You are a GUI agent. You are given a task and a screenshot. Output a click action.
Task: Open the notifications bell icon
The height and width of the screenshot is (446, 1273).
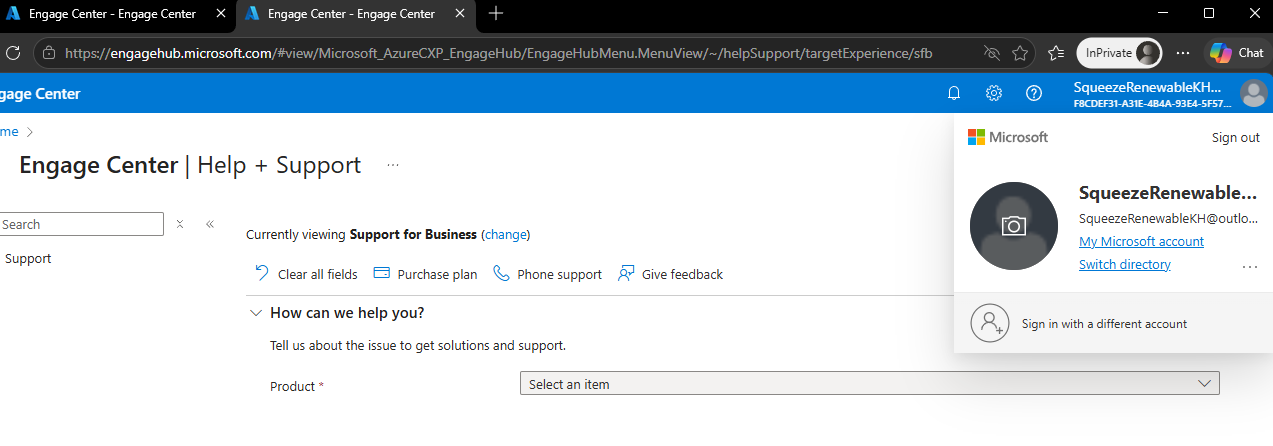point(954,93)
